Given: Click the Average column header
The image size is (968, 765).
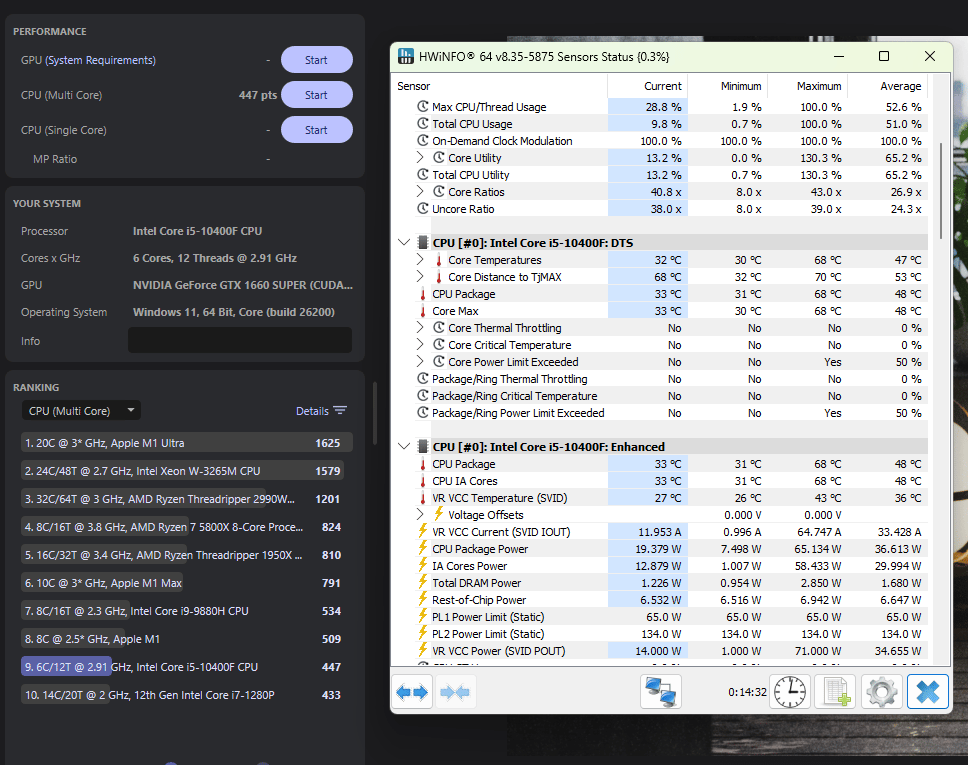Looking at the screenshot, I should tap(887, 86).
